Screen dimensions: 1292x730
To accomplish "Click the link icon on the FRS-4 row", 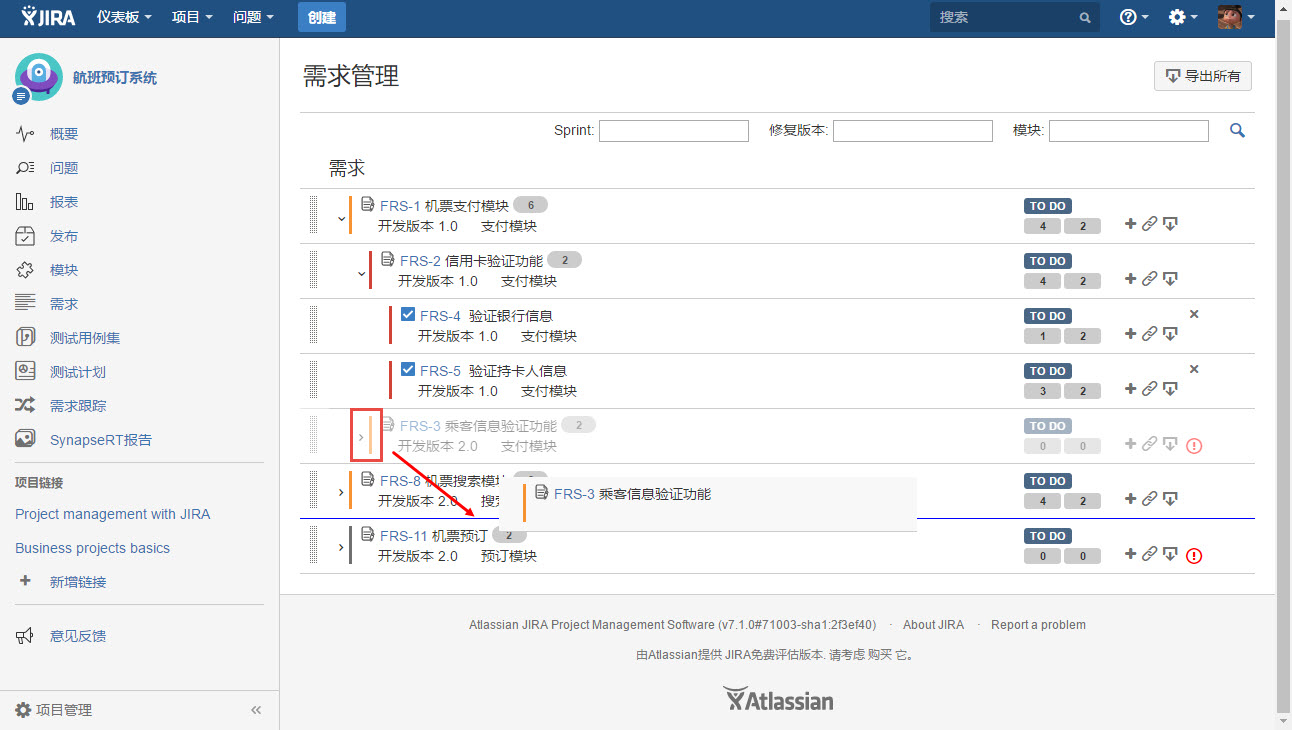I will click(x=1149, y=334).
